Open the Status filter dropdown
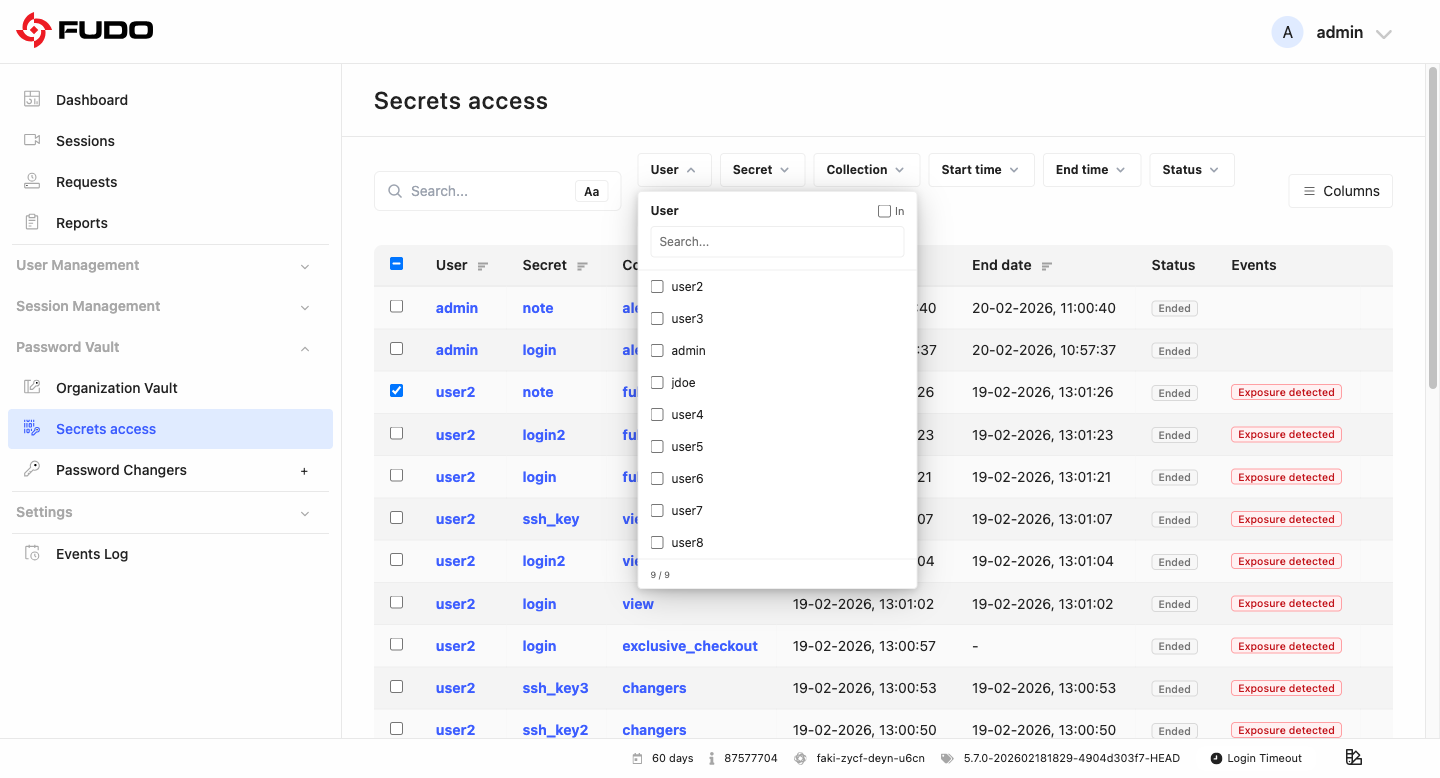This screenshot has height=778, width=1440. click(1192, 170)
